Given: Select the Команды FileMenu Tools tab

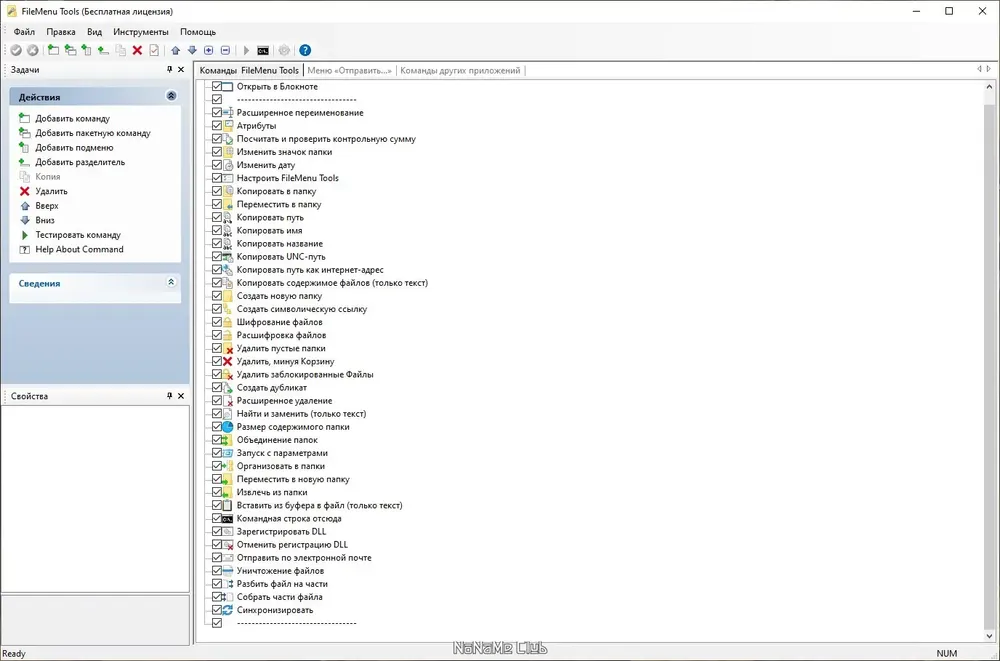Looking at the screenshot, I should (x=249, y=71).
